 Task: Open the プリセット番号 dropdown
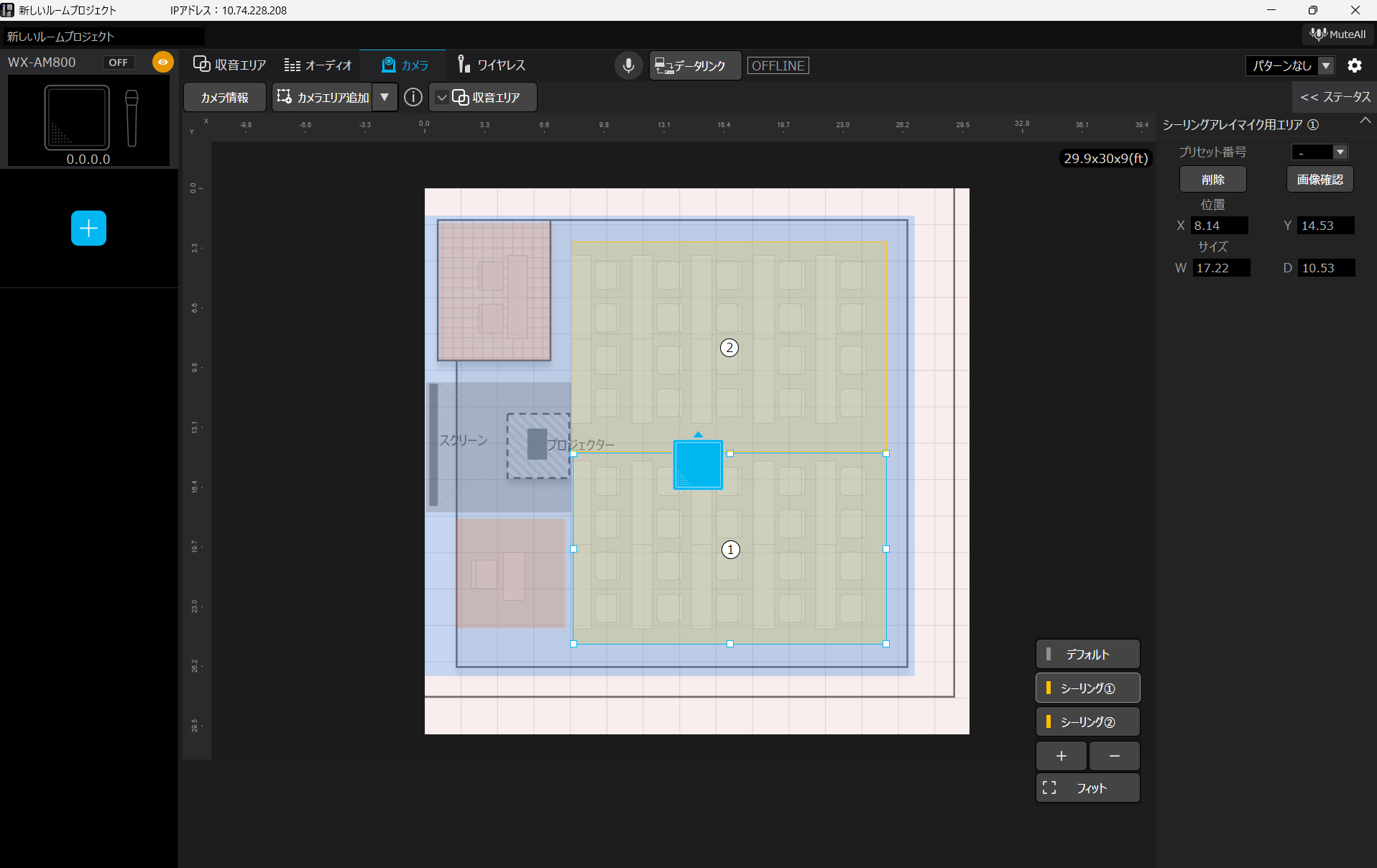coord(1320,152)
